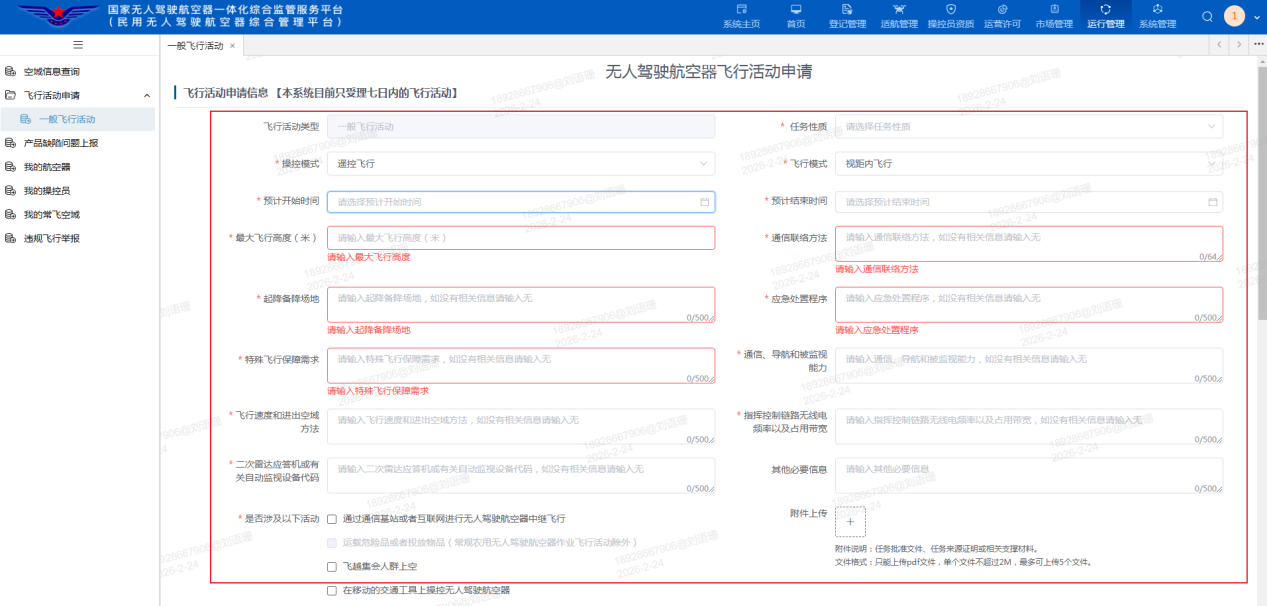
Task: Switch to the 运营许可 top menu
Action: pyautogui.click(x=1002, y=17)
